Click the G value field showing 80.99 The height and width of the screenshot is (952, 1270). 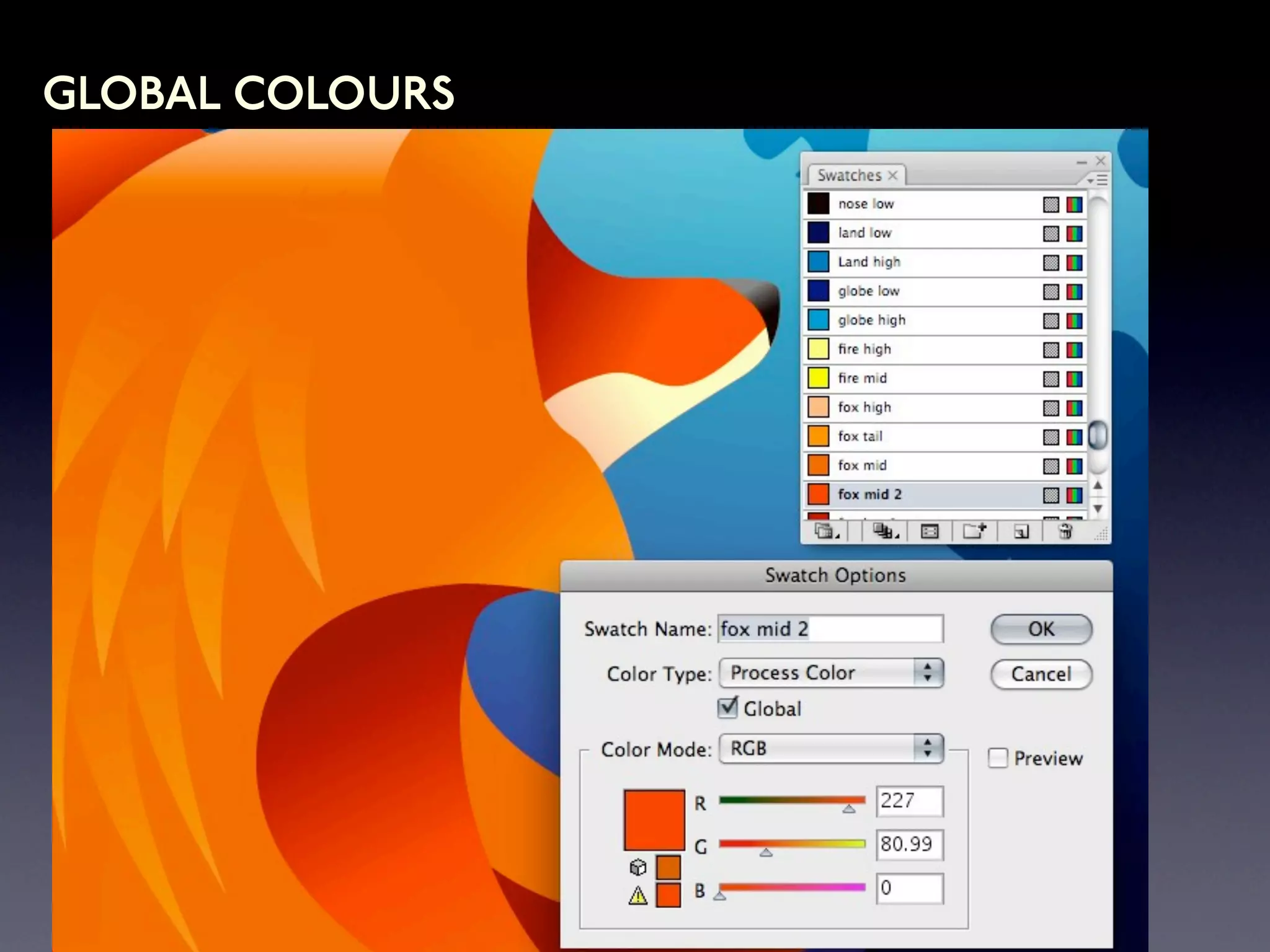click(910, 845)
